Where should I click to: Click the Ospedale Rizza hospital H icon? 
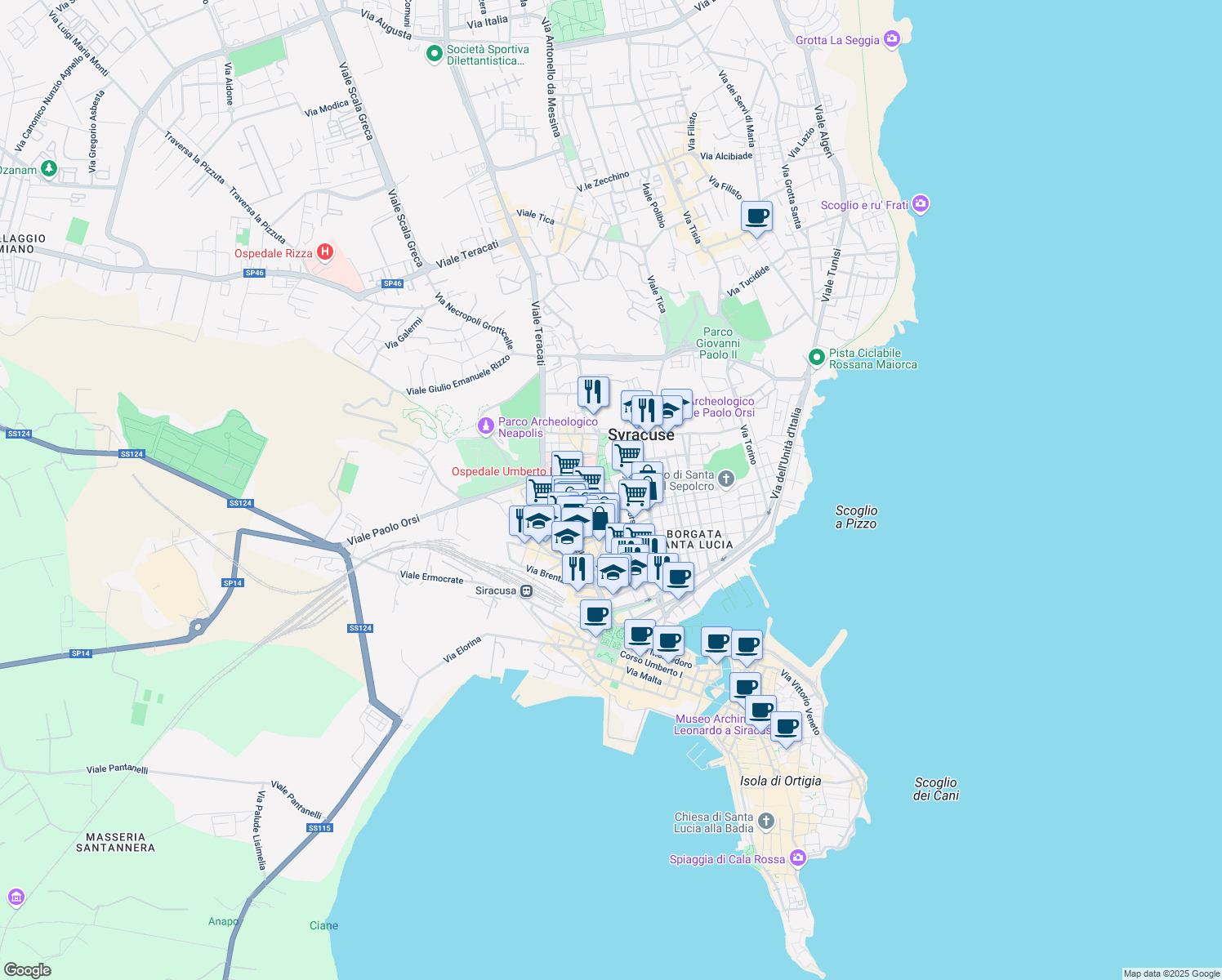pyautogui.click(x=324, y=252)
